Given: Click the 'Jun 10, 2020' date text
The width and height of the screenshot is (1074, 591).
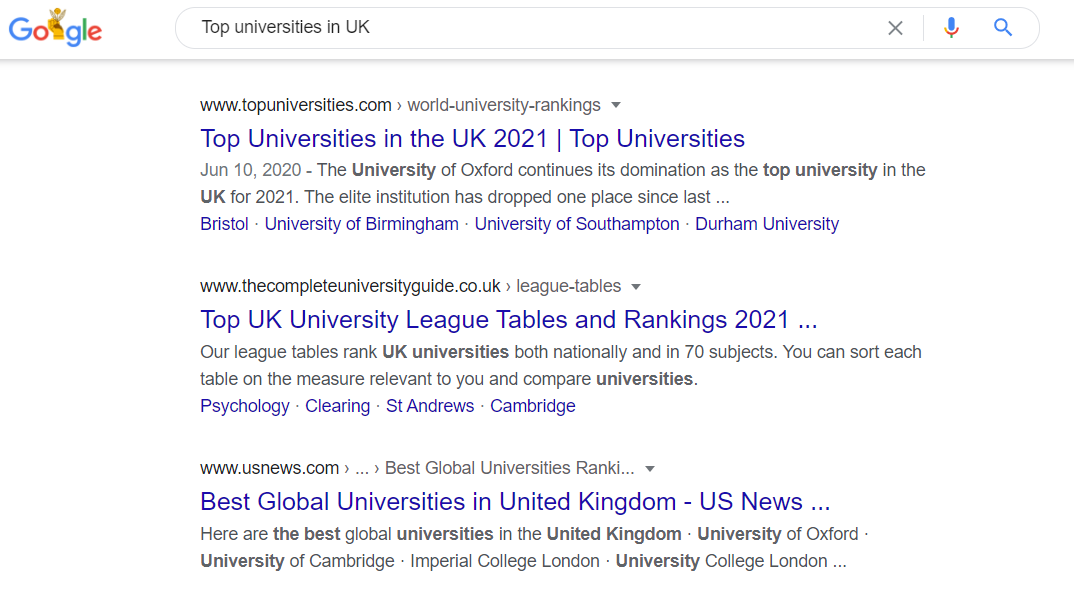Looking at the screenshot, I should coord(251,170).
